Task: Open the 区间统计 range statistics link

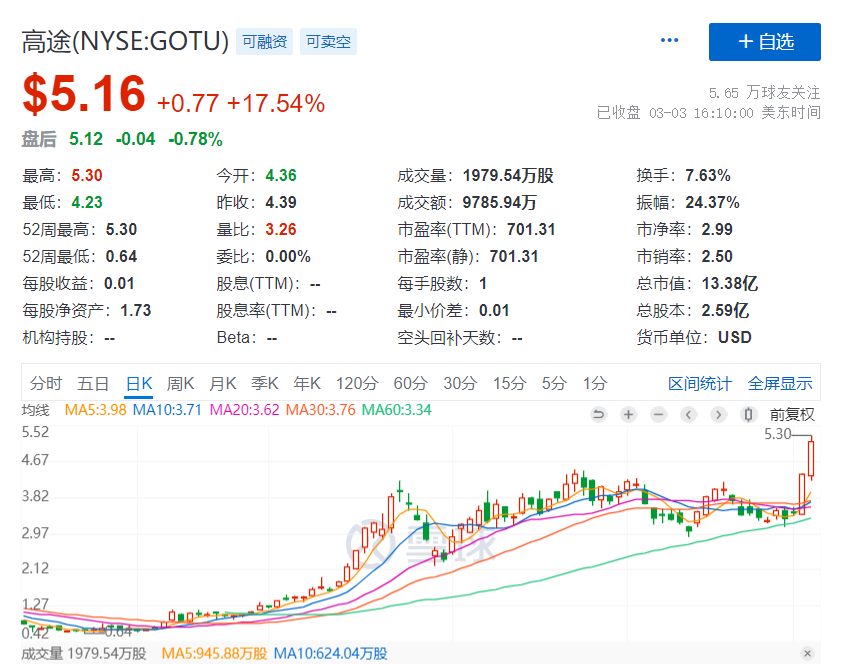Action: pos(699,383)
